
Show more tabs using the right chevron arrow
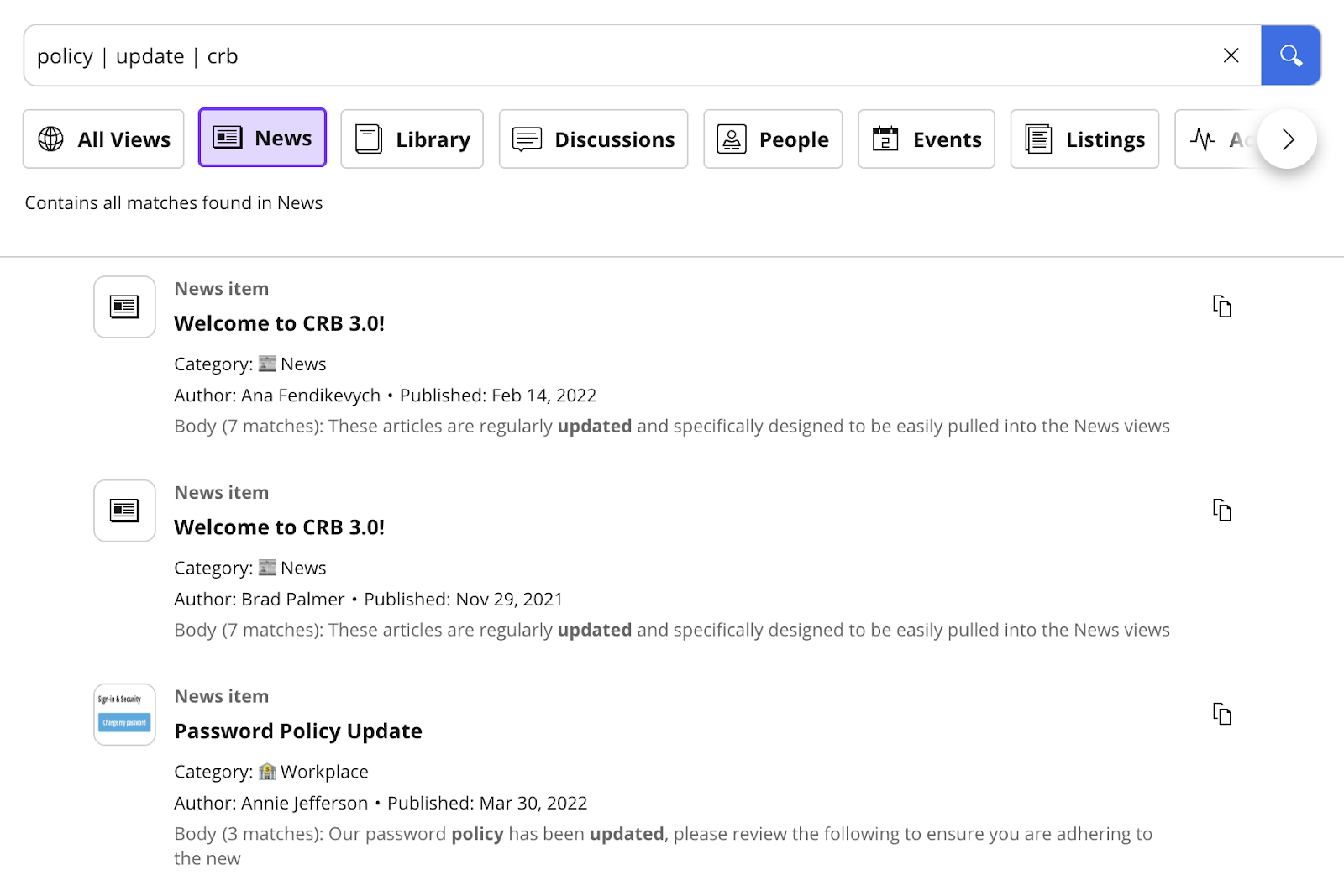1287,139
